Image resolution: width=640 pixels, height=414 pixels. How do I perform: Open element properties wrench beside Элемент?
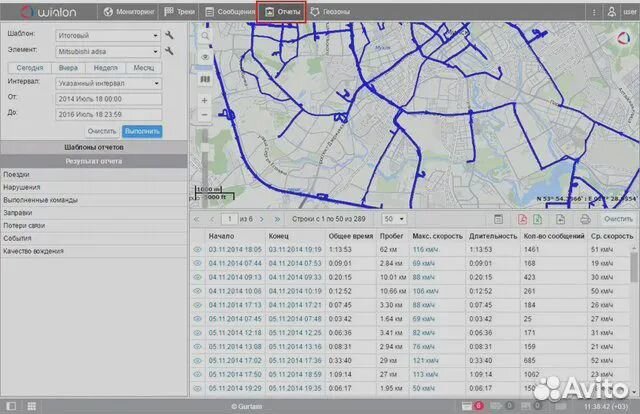(x=169, y=51)
